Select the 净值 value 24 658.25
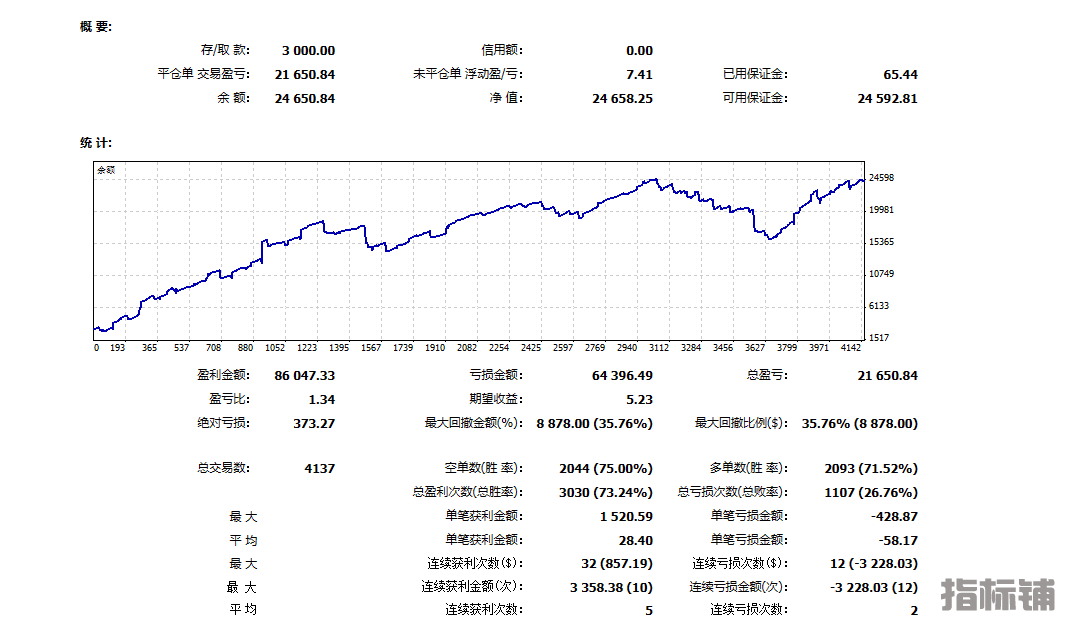The height and width of the screenshot is (619, 1069). [622, 98]
